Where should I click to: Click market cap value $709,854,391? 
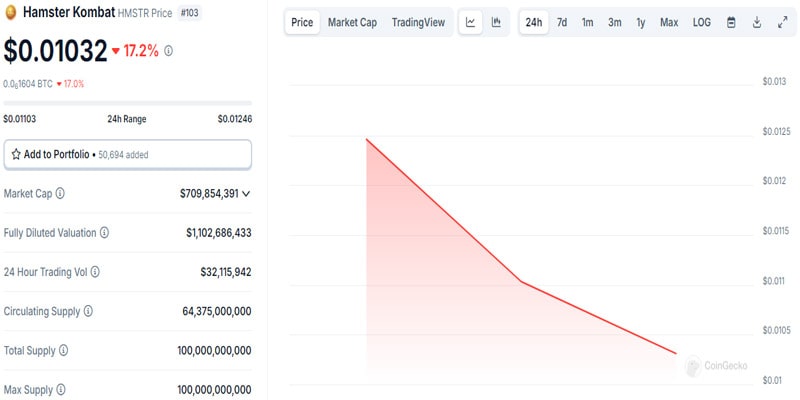pos(209,193)
